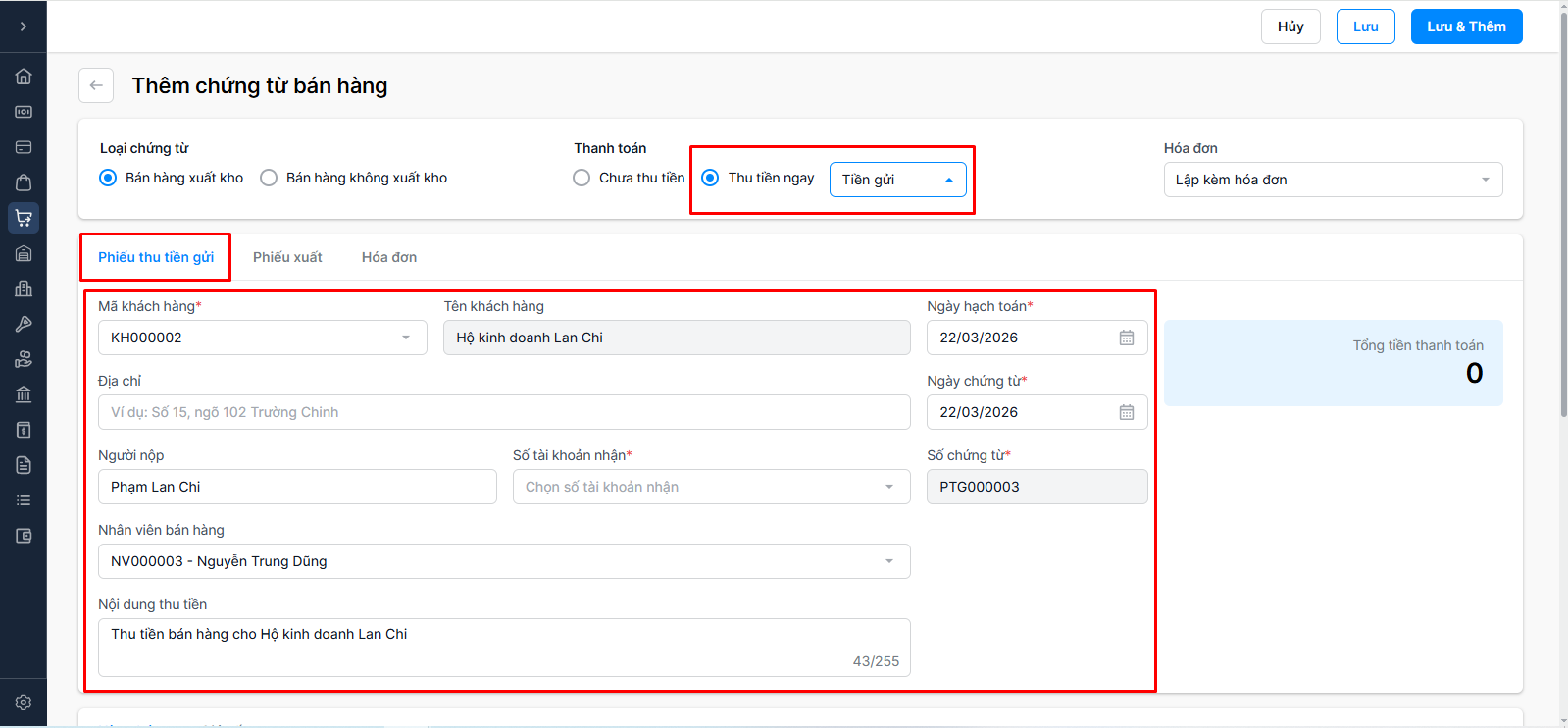
Task: Select Bán hàng không xuất kho option
Action: 269,178
